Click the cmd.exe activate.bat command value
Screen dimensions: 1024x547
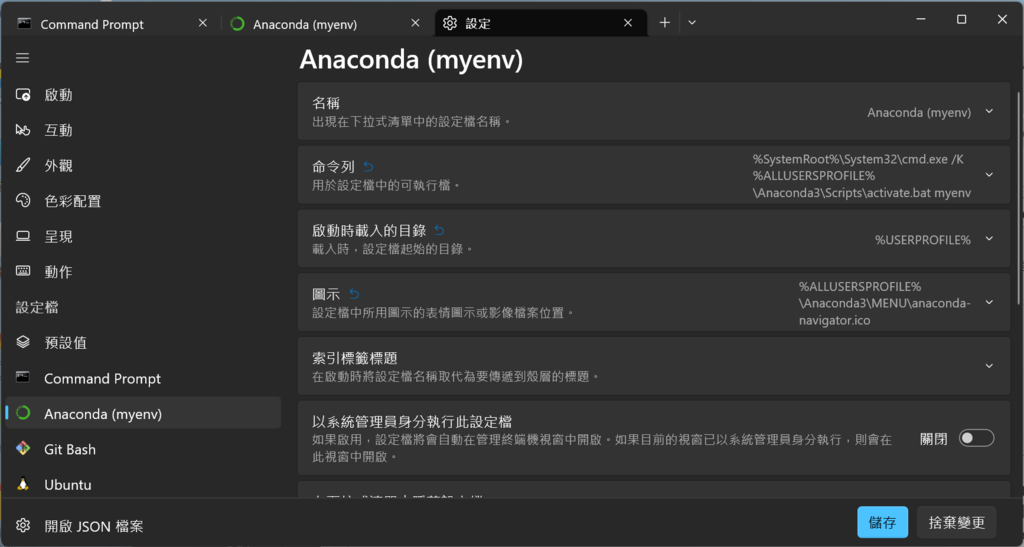tap(862, 176)
